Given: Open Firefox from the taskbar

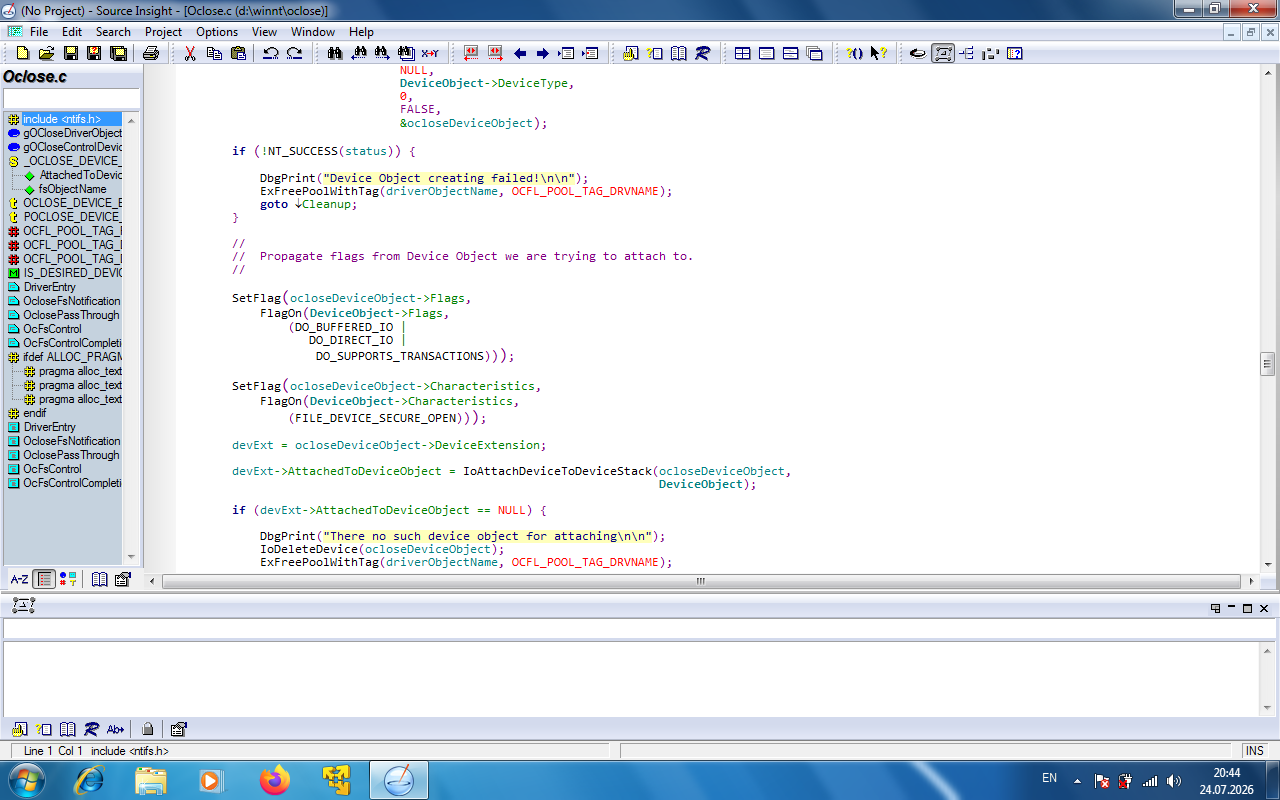Looking at the screenshot, I should pyautogui.click(x=275, y=780).
